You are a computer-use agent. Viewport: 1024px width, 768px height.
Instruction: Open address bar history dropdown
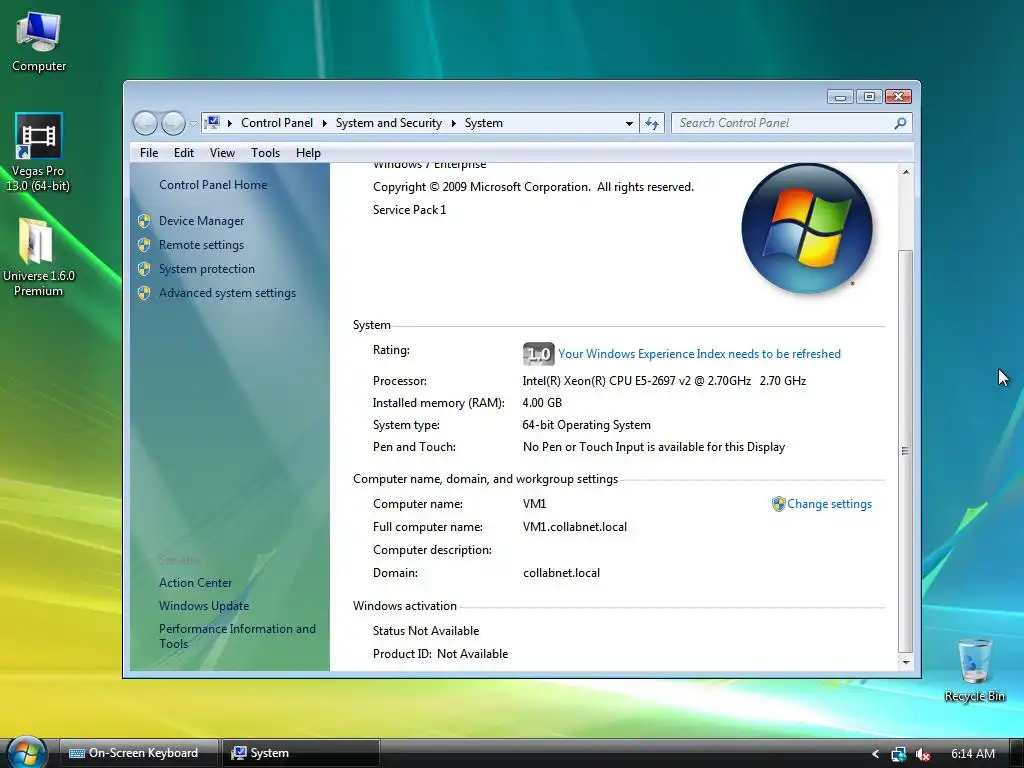coord(629,123)
